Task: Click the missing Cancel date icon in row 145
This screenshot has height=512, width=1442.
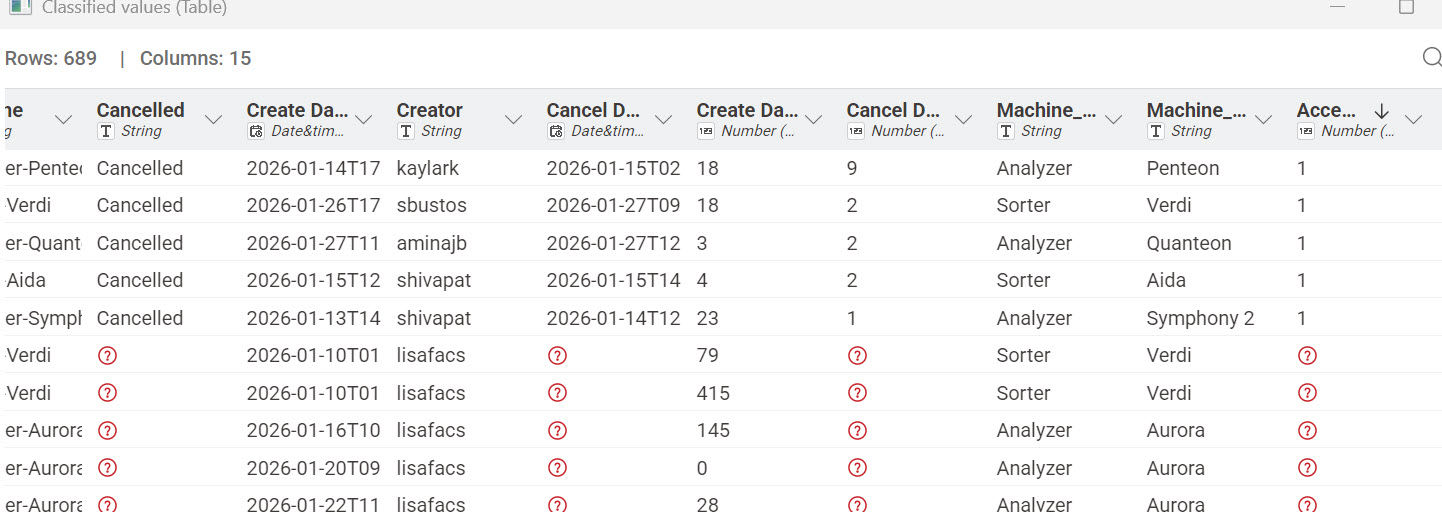Action: [557, 431]
